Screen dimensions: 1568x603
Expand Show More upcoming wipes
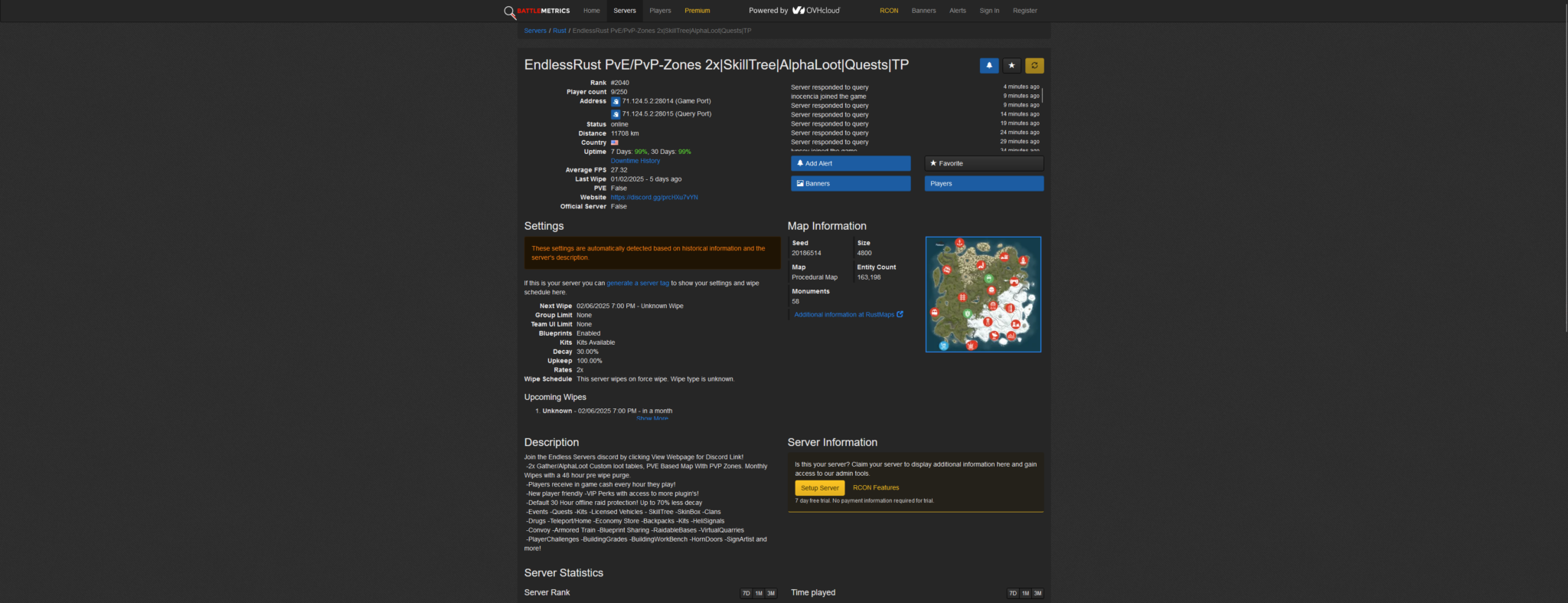click(652, 418)
